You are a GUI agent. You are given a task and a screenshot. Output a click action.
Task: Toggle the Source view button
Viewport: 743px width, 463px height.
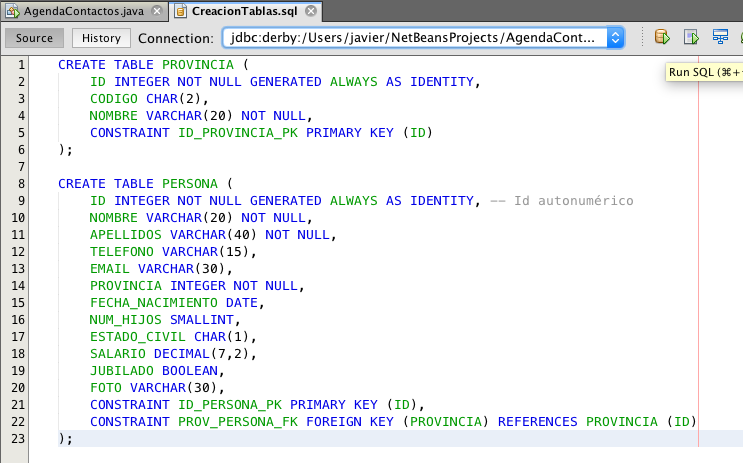(x=35, y=38)
